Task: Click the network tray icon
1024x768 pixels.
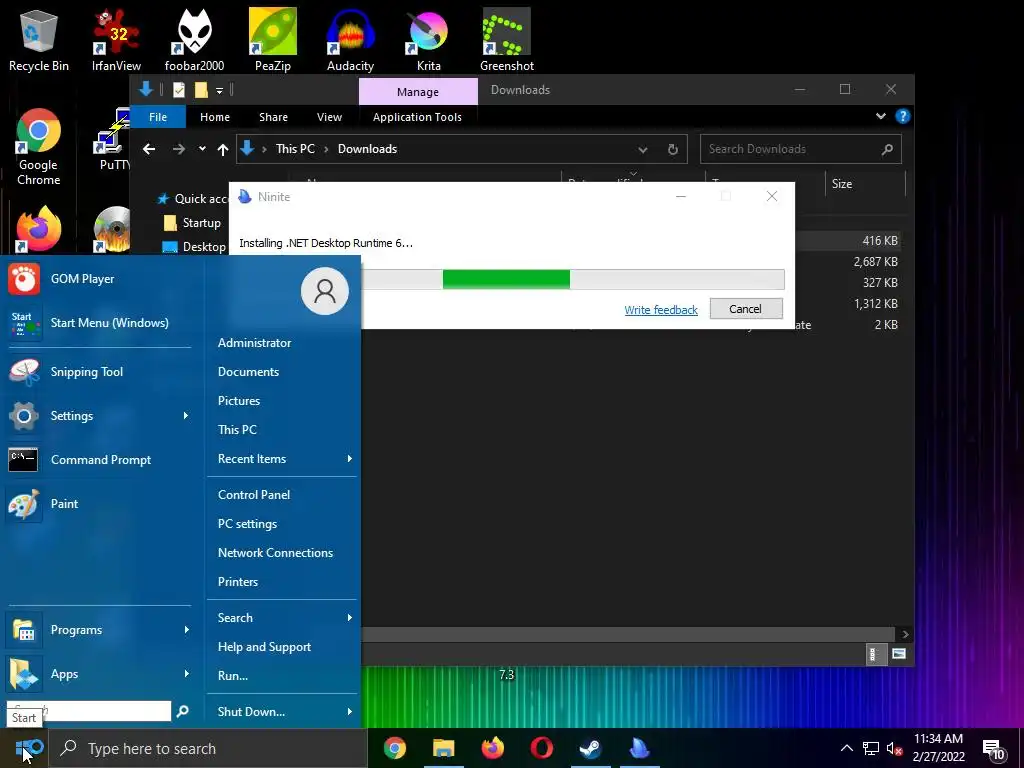Action: point(871,749)
